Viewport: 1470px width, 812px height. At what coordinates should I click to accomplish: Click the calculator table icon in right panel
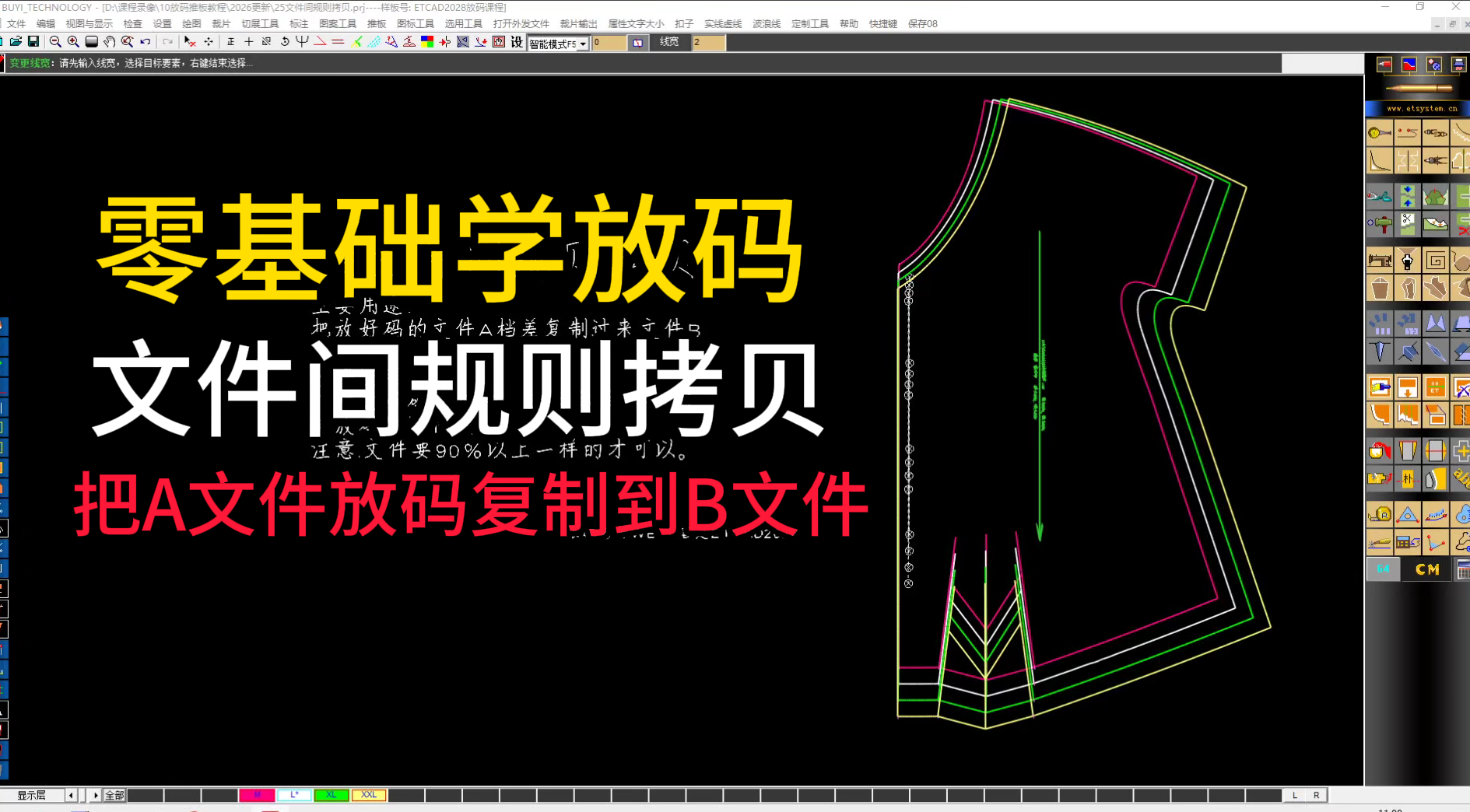1408,542
